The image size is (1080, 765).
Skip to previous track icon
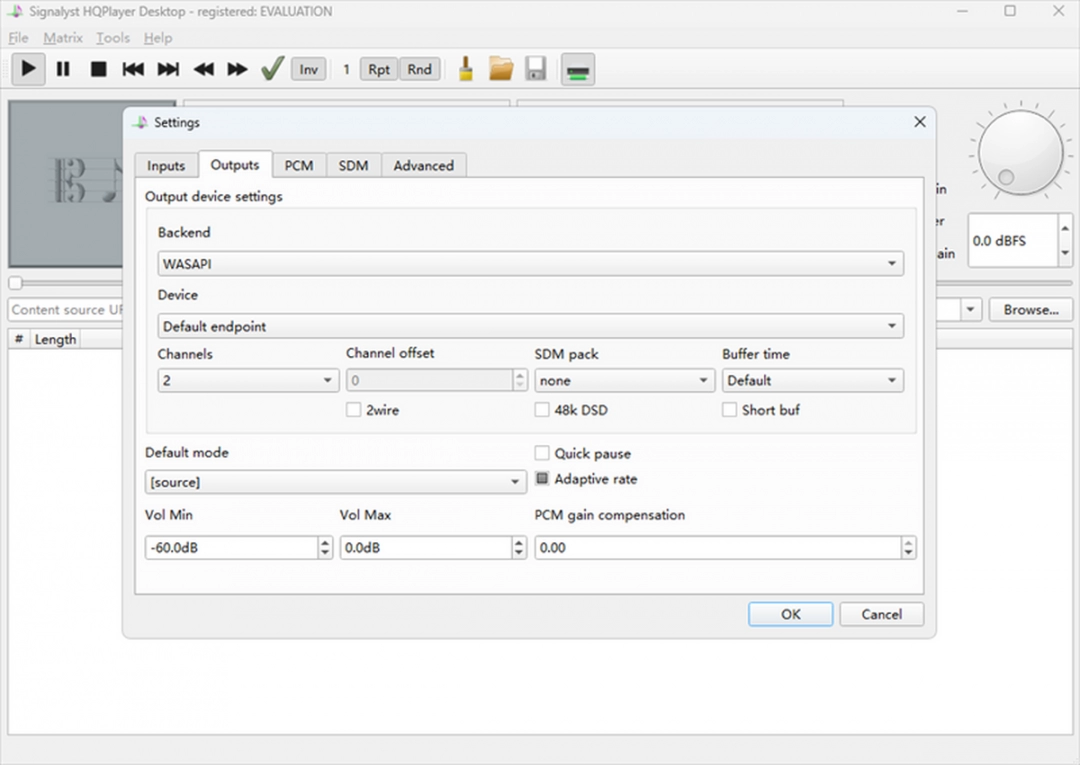pos(133,69)
